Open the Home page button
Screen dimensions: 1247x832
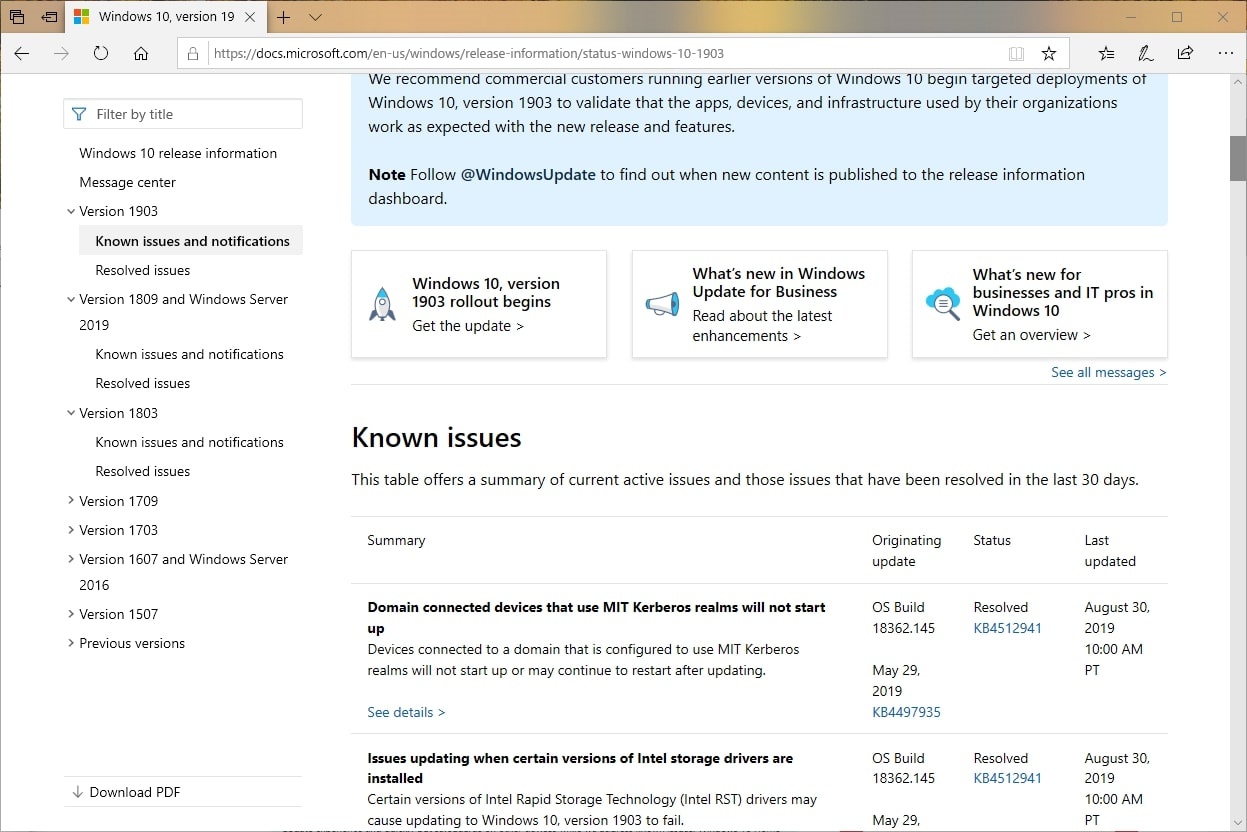pyautogui.click(x=141, y=53)
